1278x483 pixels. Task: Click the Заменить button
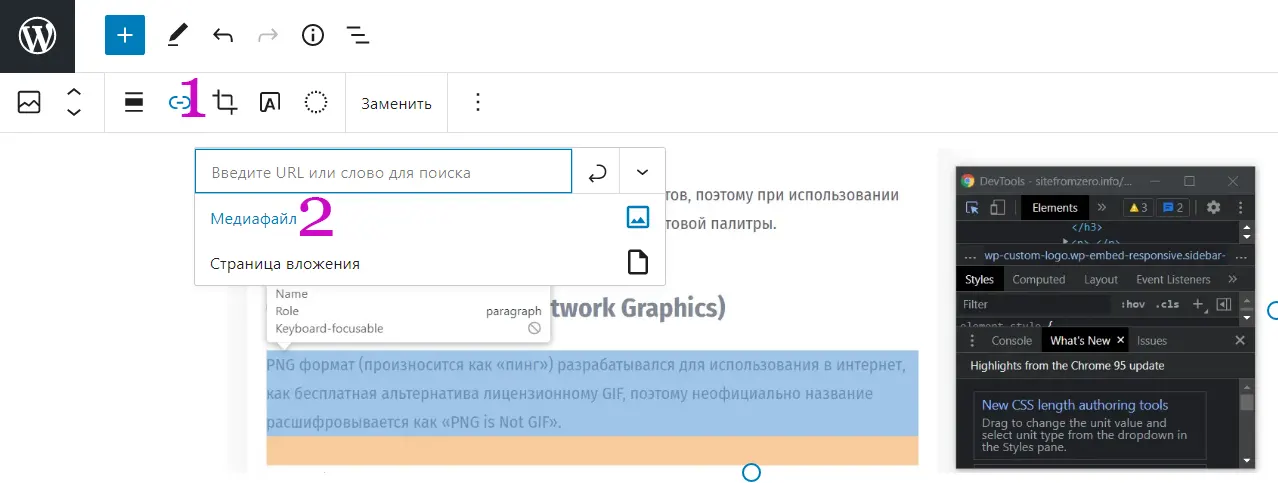point(396,103)
